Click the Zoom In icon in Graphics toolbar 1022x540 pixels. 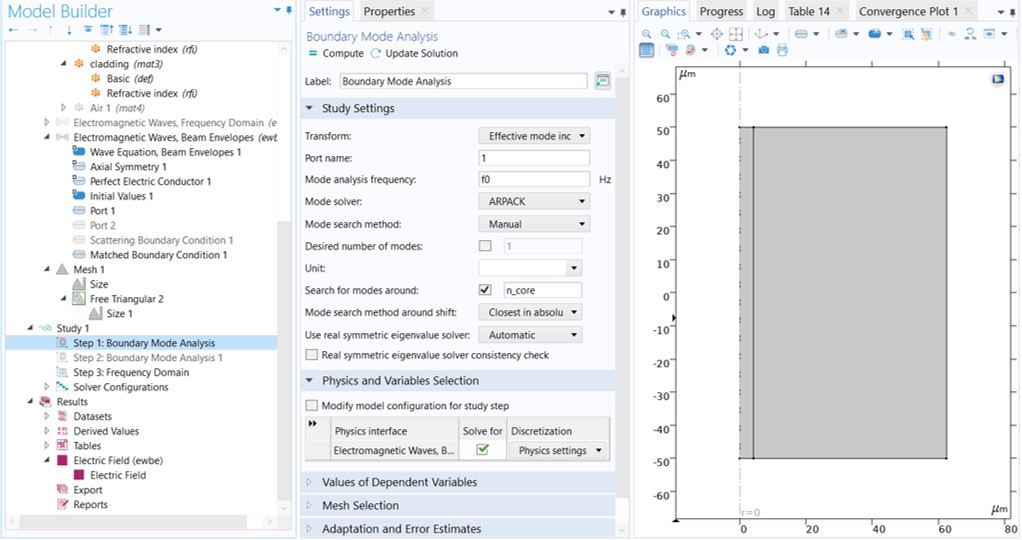(647, 34)
